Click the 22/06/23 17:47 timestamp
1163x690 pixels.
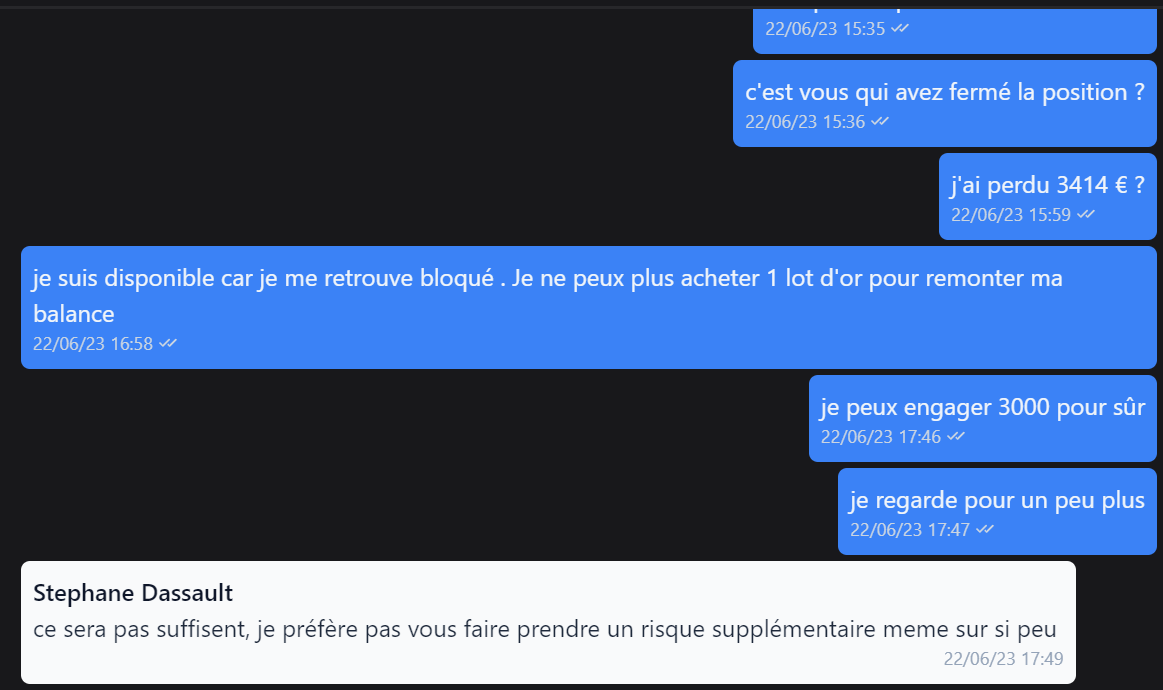(x=909, y=529)
